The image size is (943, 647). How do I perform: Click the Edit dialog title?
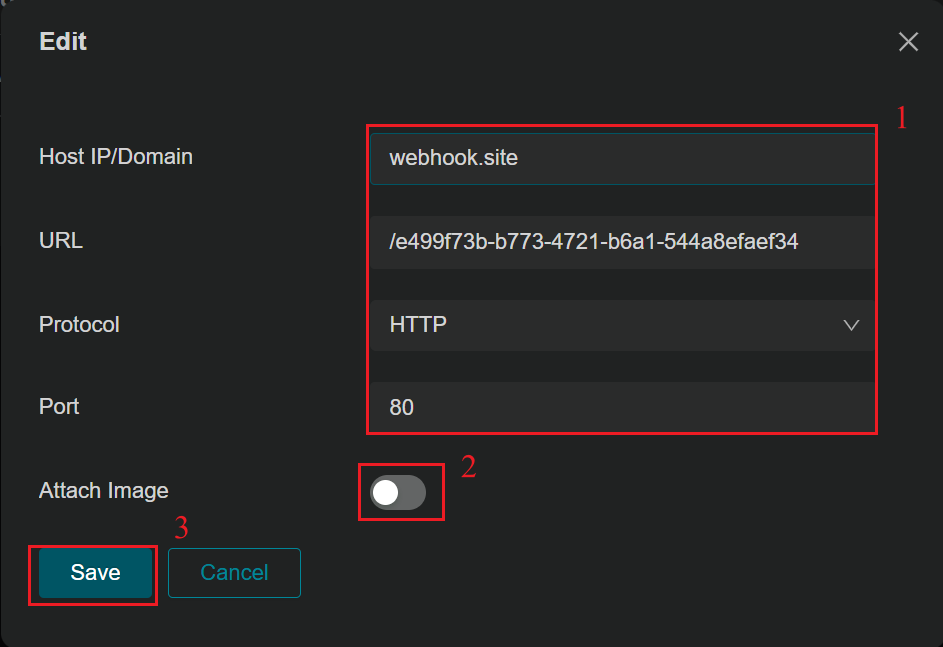(62, 41)
